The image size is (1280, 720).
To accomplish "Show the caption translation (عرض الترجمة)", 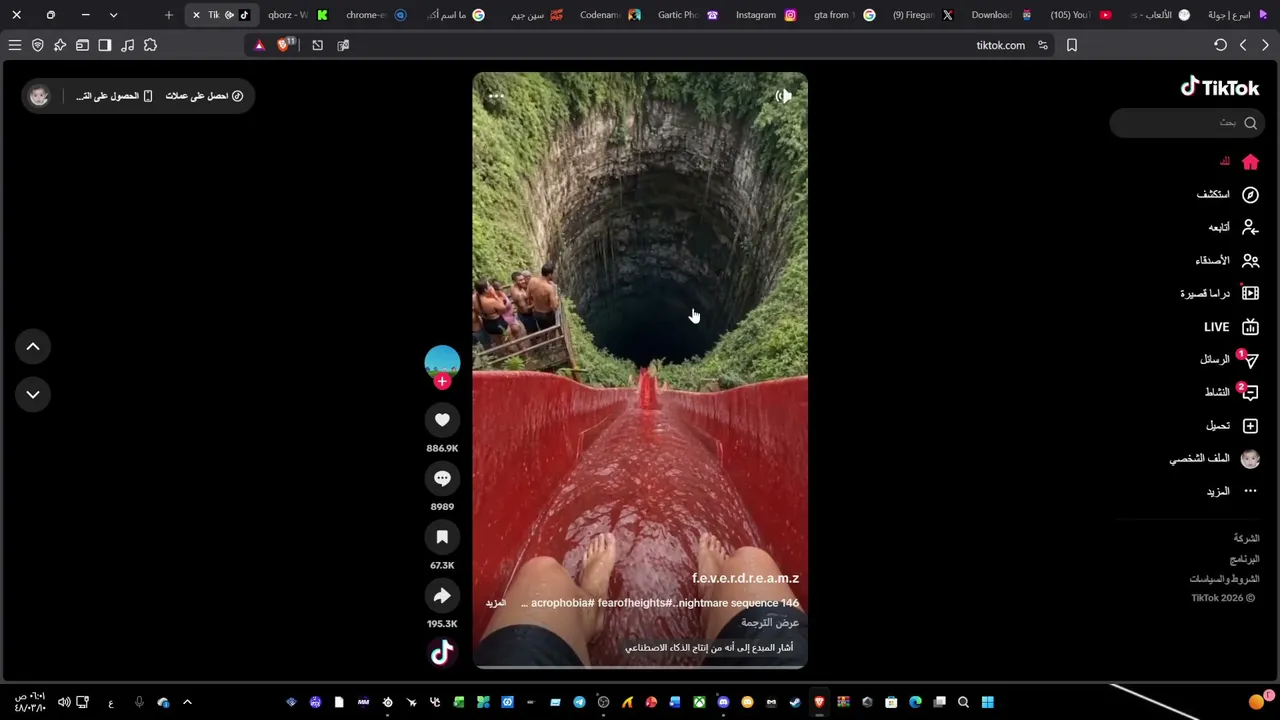I will coord(770,622).
